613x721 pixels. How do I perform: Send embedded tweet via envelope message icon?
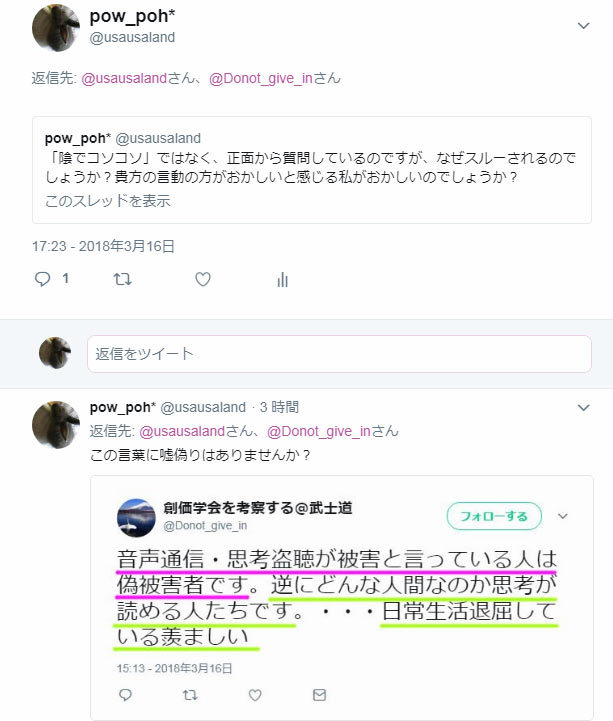pyautogui.click(x=319, y=694)
